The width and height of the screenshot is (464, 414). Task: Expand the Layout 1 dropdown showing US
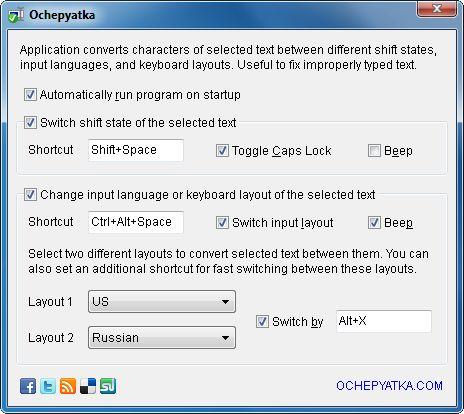click(162, 302)
